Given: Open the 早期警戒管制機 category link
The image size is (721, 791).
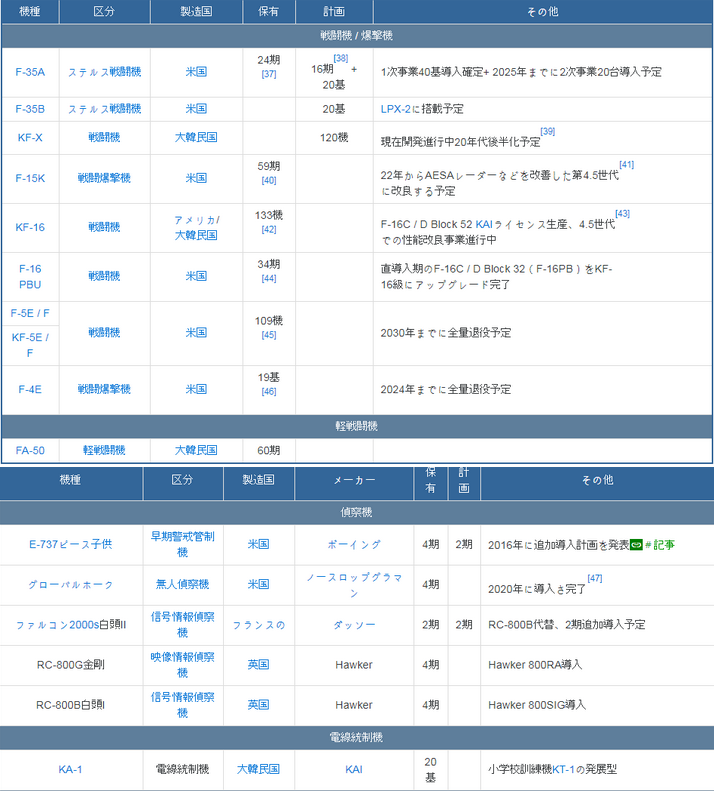Looking at the screenshot, I should tap(182, 544).
